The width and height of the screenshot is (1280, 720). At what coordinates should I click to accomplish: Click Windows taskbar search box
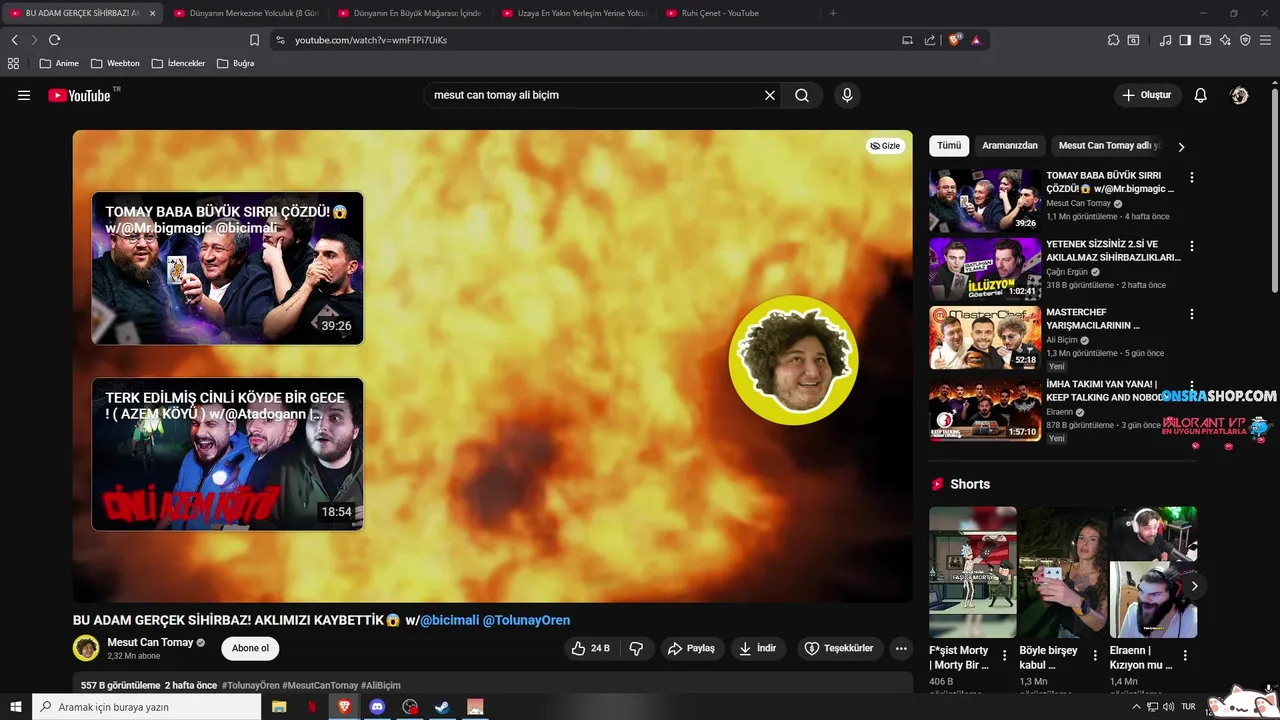[147, 707]
